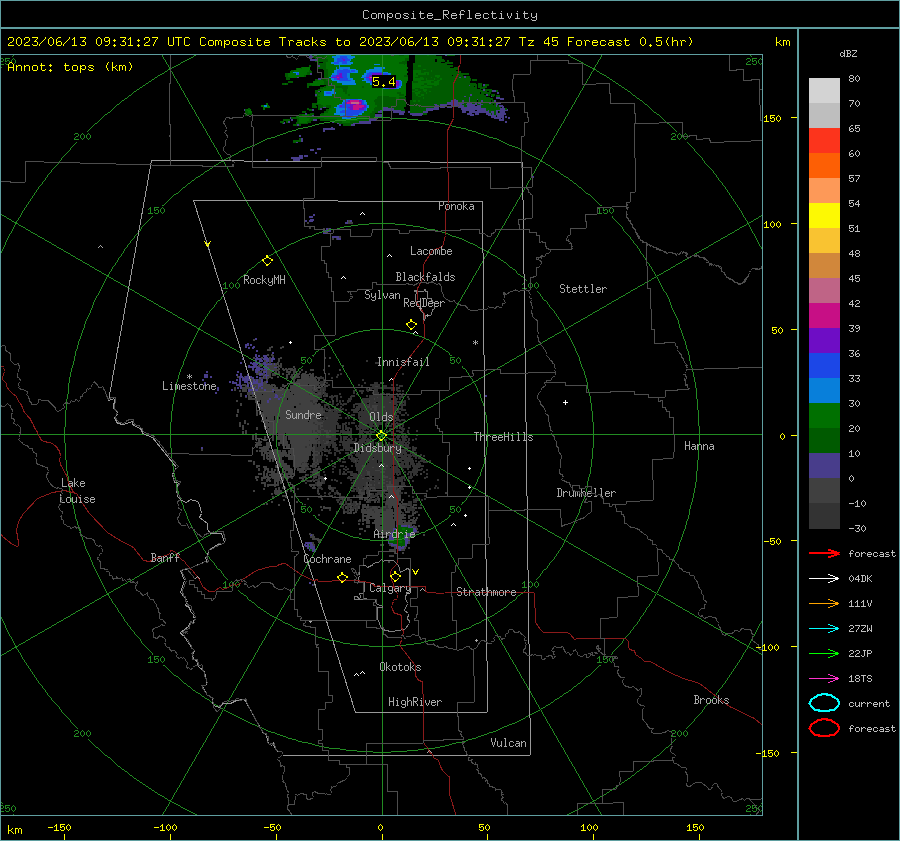The image size is (900, 841).
Task: Click the Lake Louise label
Action: pyautogui.click(x=78, y=491)
